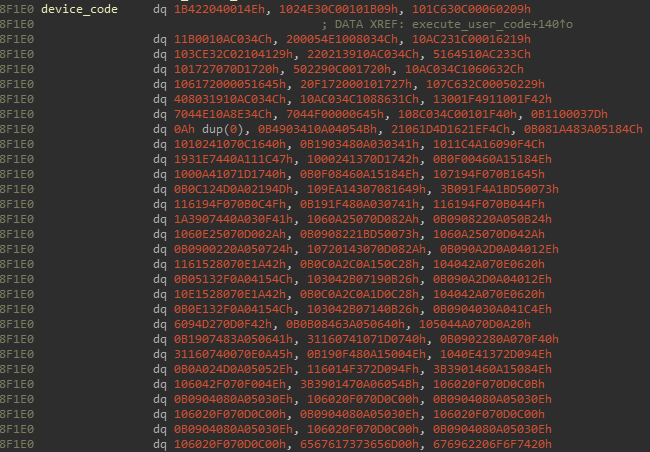Viewport: 650px width, 452px height.
Task: Click the value 106172000051645h
Action: (230, 84)
